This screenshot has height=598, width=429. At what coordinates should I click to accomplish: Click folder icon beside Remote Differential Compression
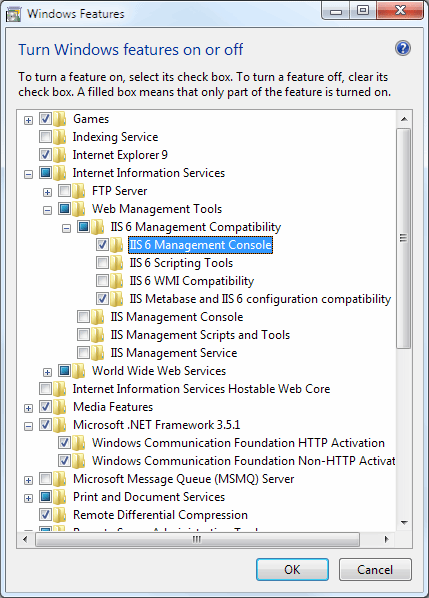point(59,515)
